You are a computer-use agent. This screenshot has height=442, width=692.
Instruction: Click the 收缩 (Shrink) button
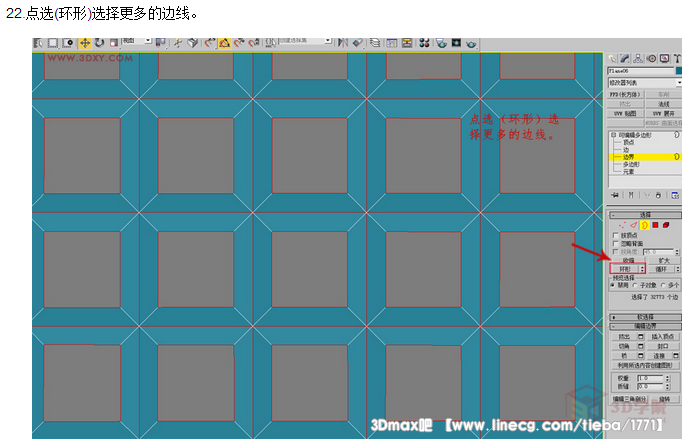[x=628, y=261]
